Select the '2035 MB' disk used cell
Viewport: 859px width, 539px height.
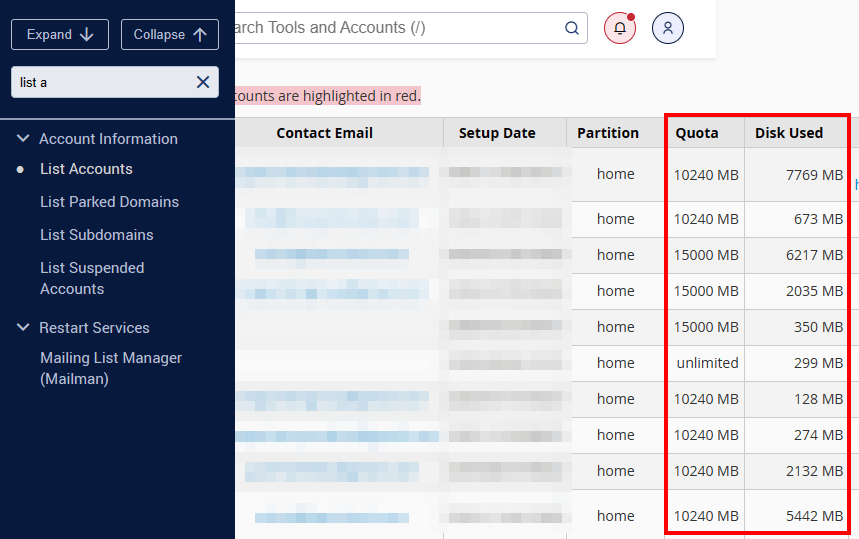click(x=796, y=291)
